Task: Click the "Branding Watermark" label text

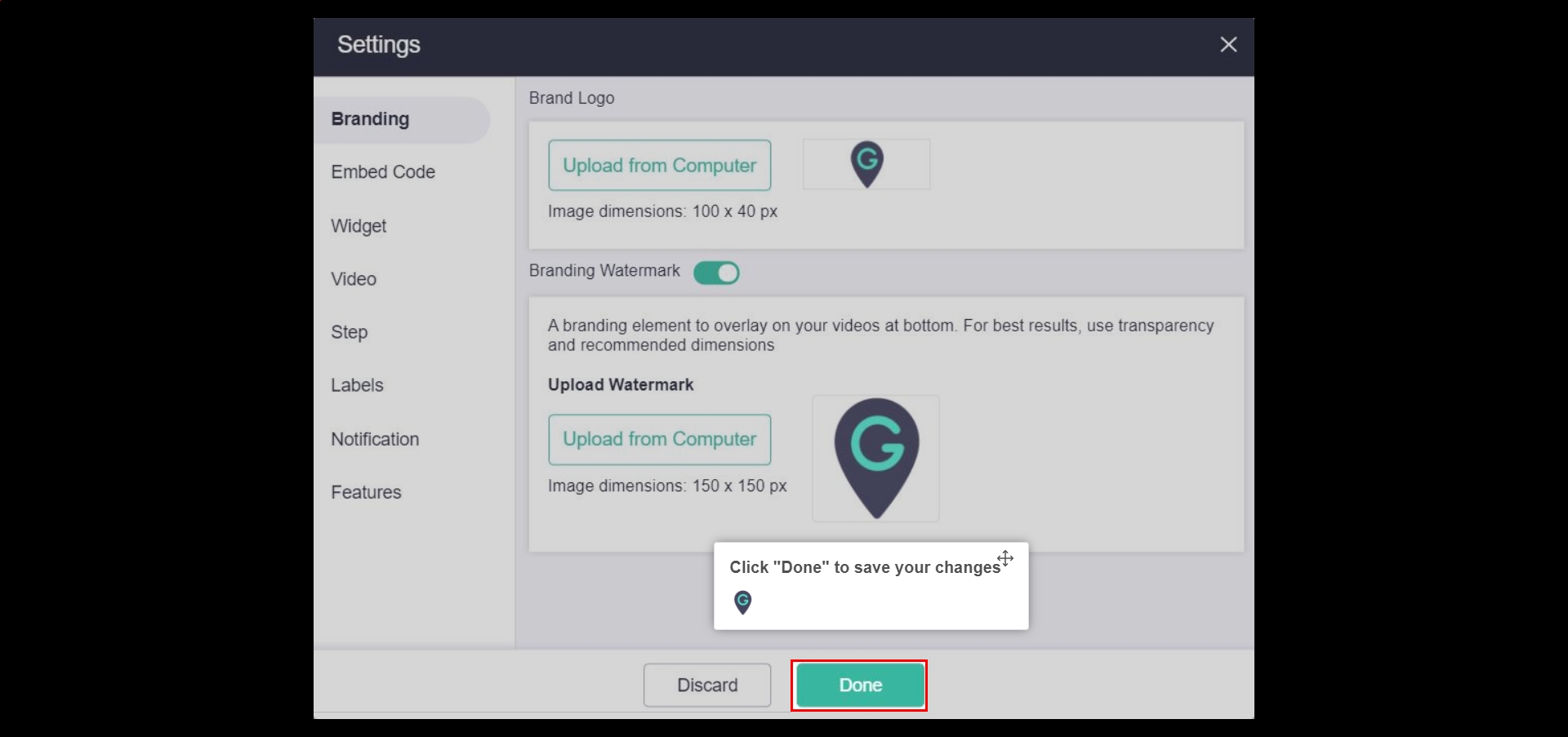Action: 604,271
